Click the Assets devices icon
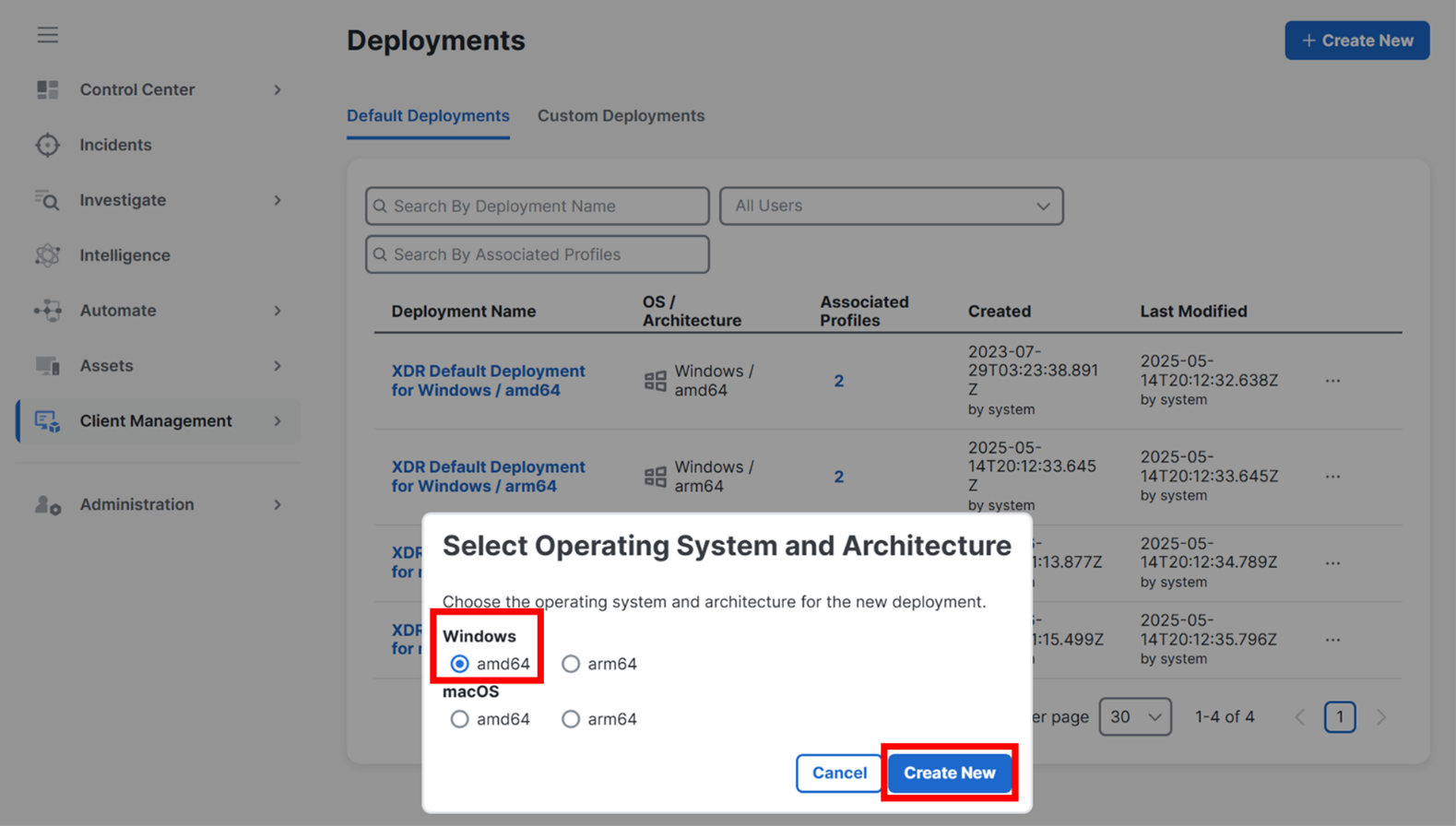This screenshot has height=826, width=1456. [47, 366]
